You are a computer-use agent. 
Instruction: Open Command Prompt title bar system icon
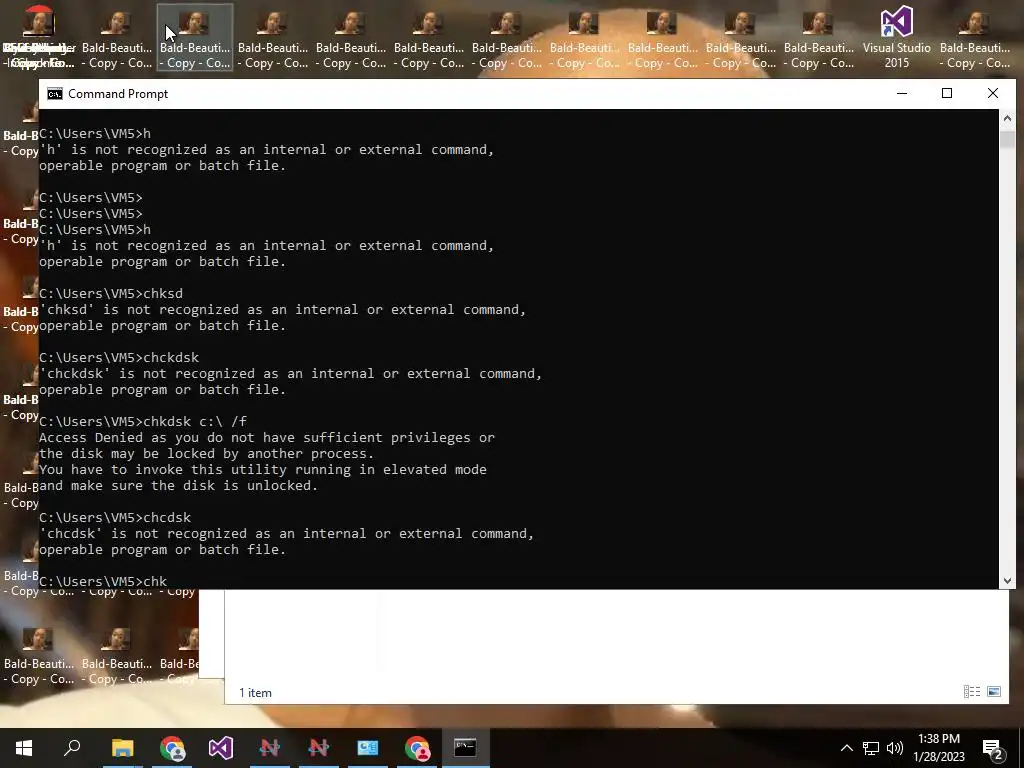click(55, 93)
